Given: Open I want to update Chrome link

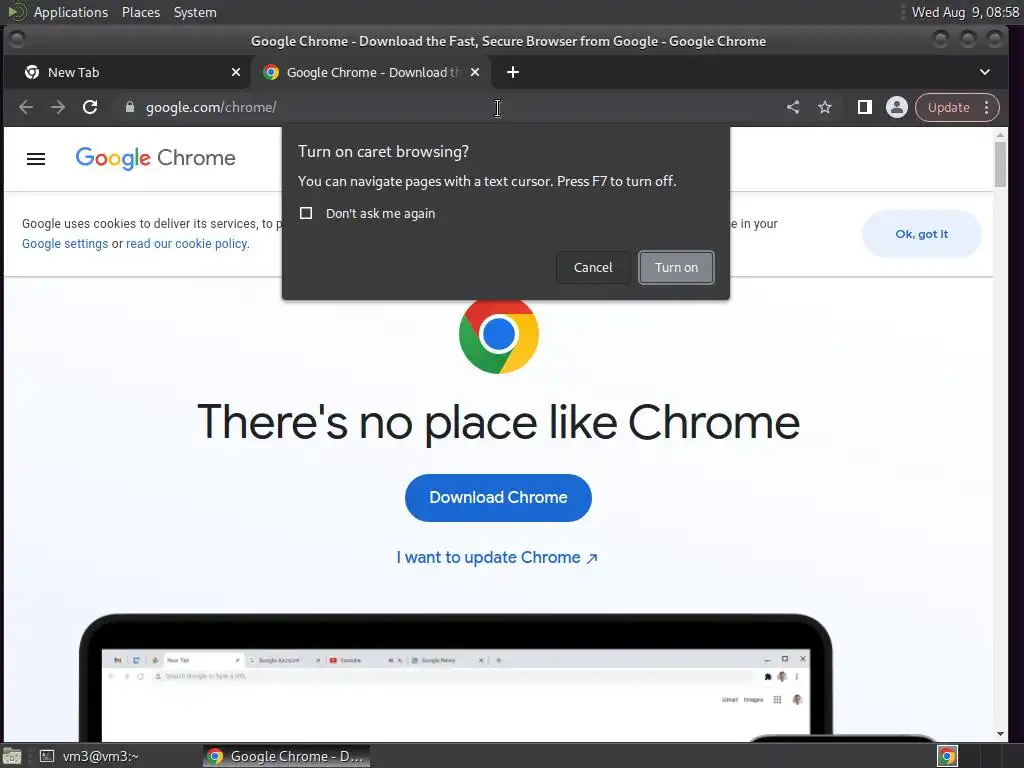Looking at the screenshot, I should click(x=497, y=558).
